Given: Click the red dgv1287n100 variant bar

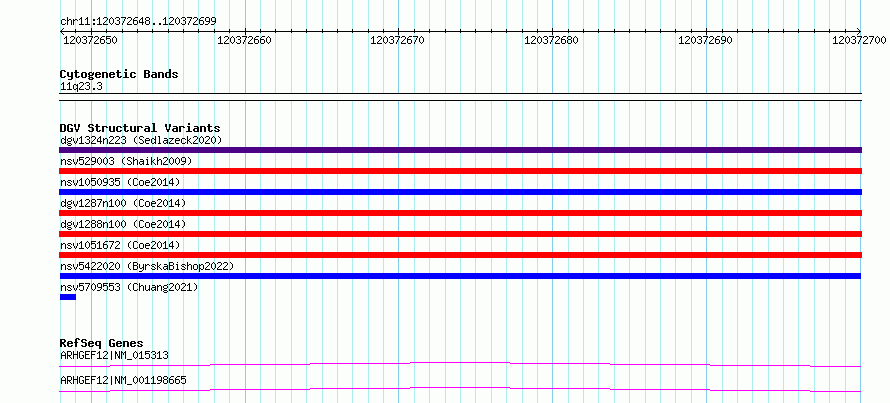Looking at the screenshot, I should tap(460, 213).
